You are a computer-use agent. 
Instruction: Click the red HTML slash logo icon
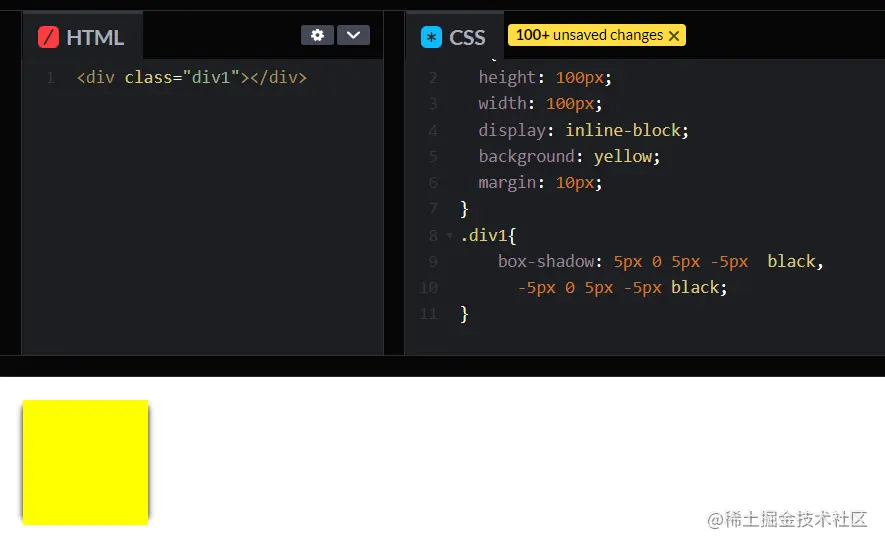48,37
